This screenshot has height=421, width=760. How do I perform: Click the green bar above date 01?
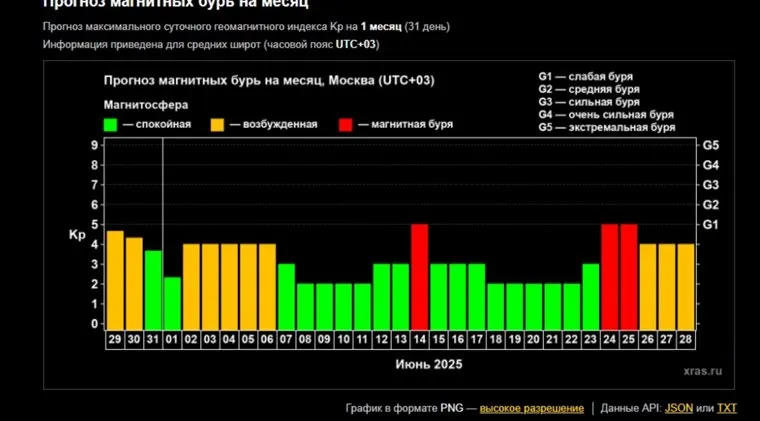(172, 301)
